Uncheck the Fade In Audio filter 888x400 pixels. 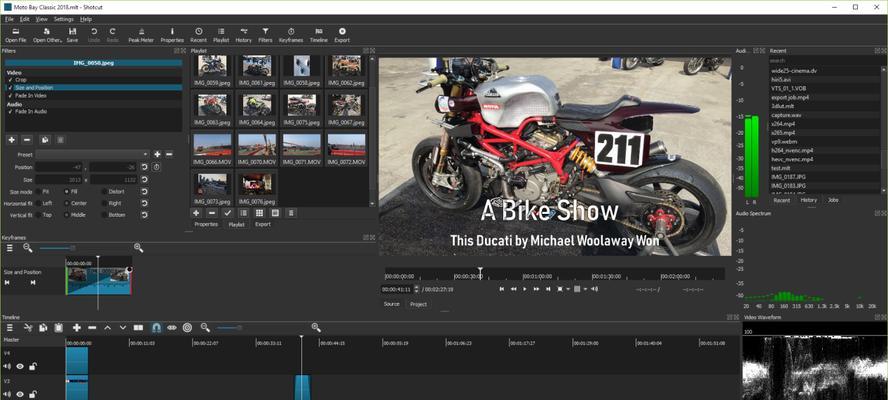pyautogui.click(x=10, y=112)
